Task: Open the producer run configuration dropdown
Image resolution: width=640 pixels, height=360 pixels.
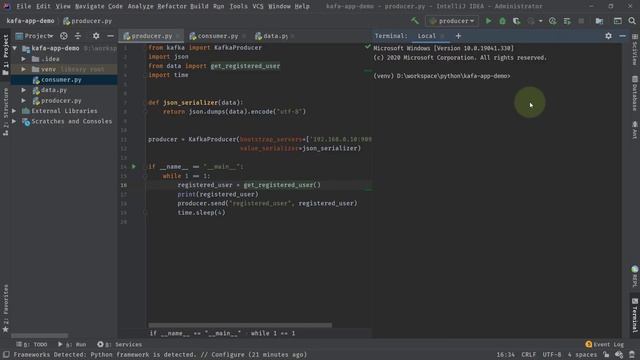Action: pos(452,21)
